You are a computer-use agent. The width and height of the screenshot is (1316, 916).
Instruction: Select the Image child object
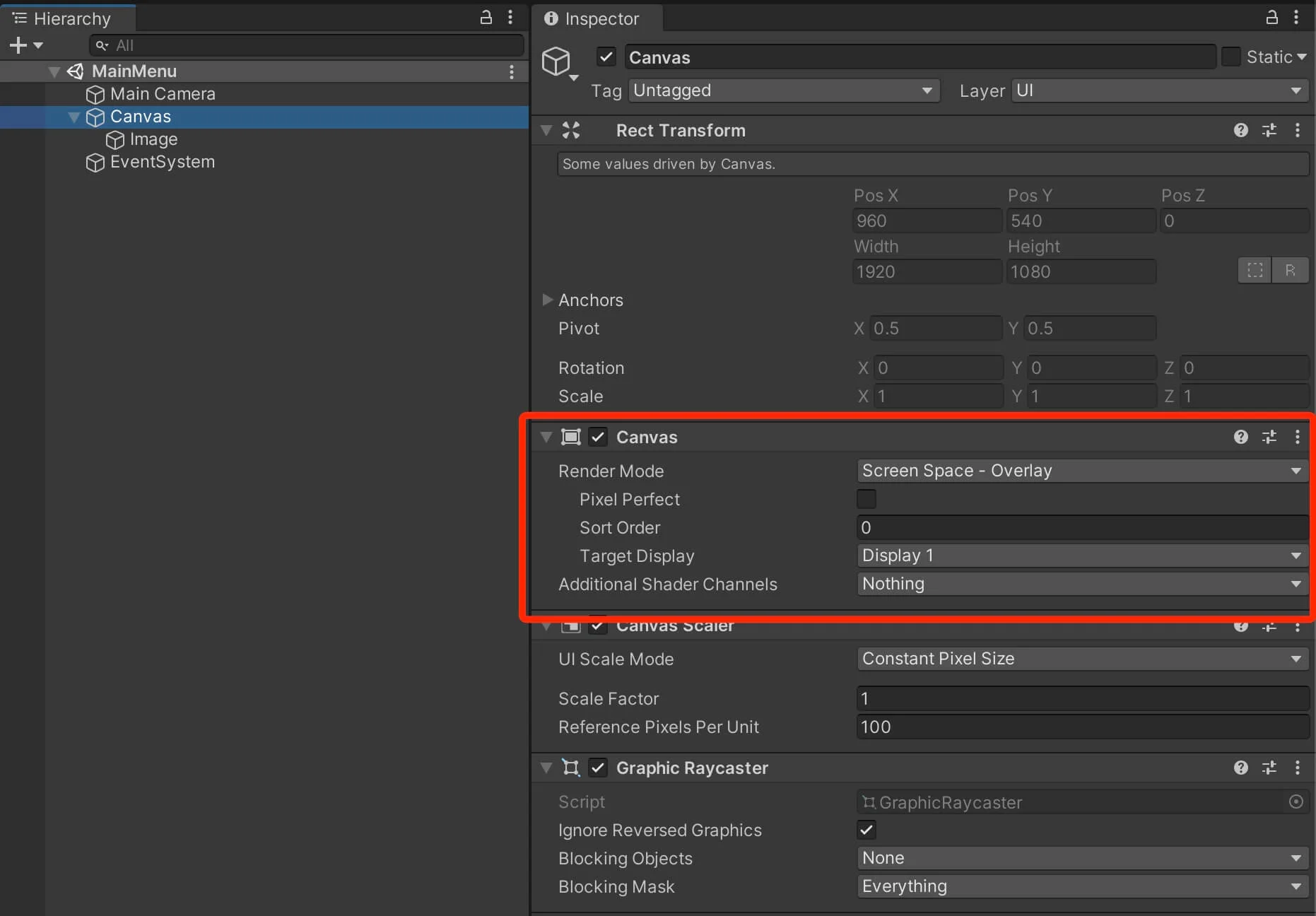[x=153, y=139]
